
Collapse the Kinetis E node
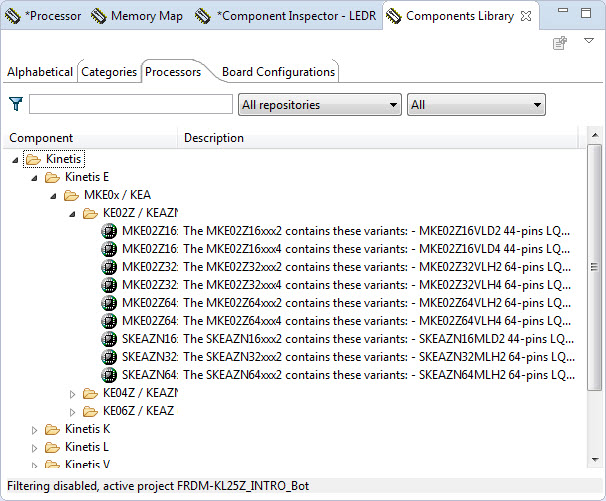click(x=34, y=178)
